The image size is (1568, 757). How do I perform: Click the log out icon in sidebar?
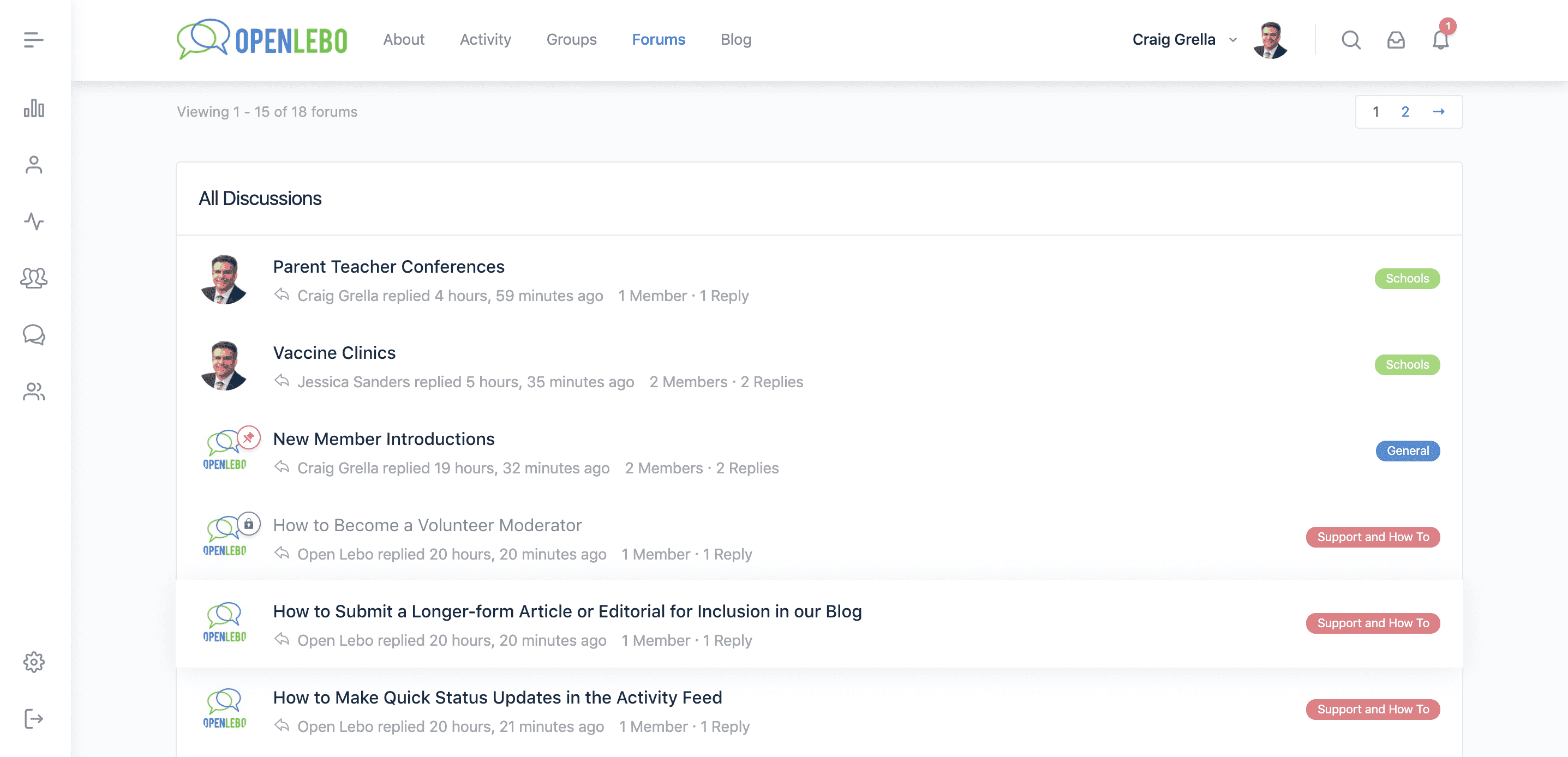point(33,719)
